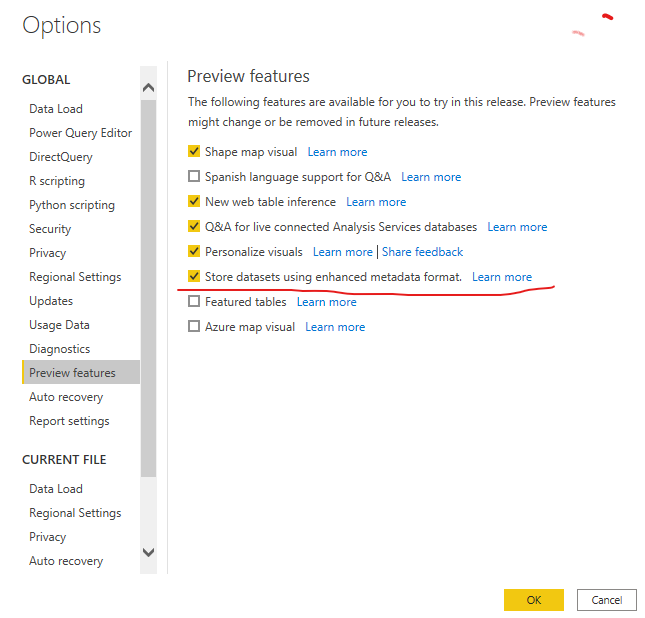Toggle New web table inference checkbox
Screen dimensions: 645x618
click(194, 201)
